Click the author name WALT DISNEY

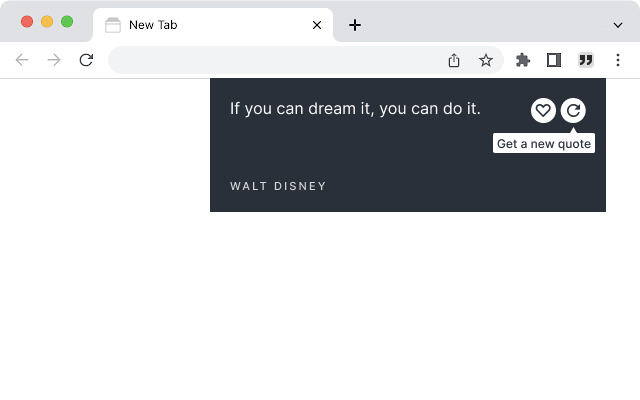pos(278,186)
